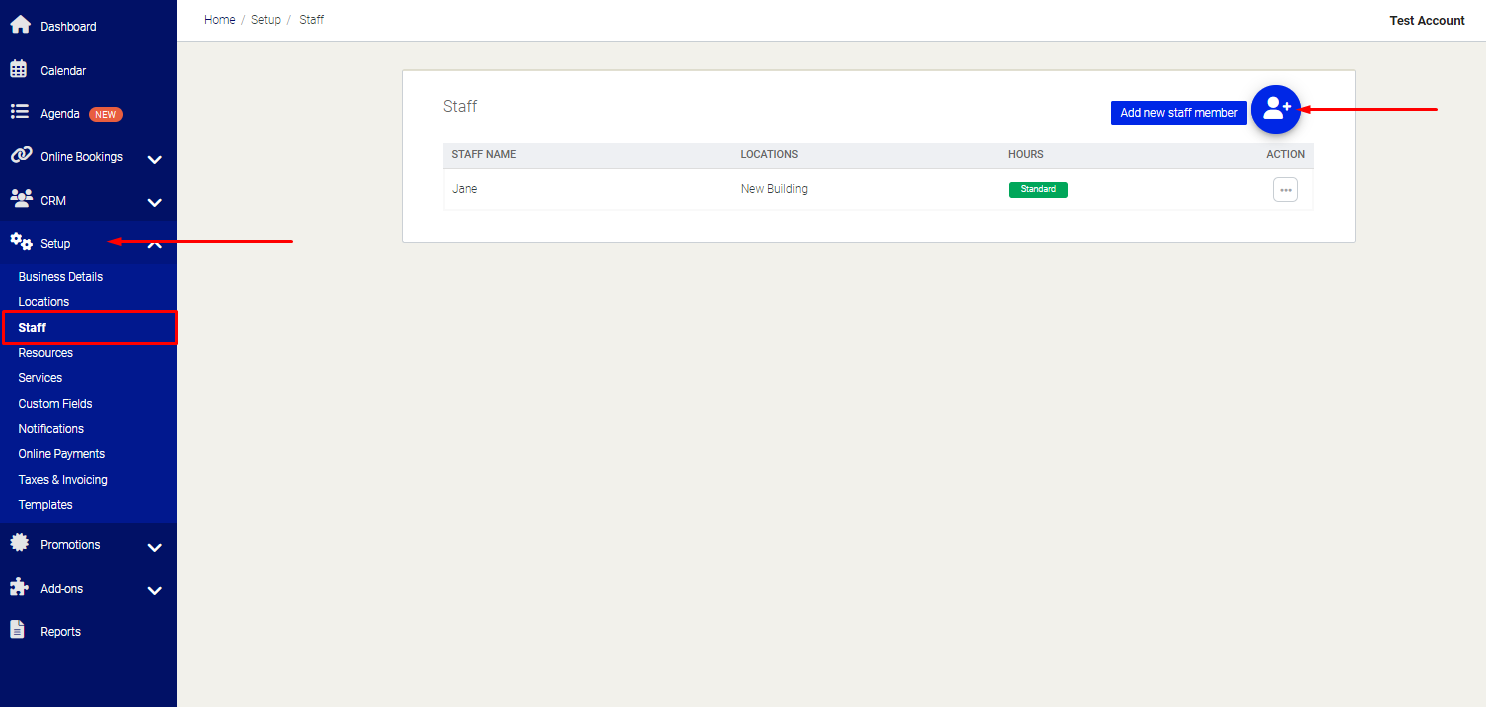Open the Calendar icon in sidebar
The height and width of the screenshot is (707, 1486).
(x=19, y=70)
